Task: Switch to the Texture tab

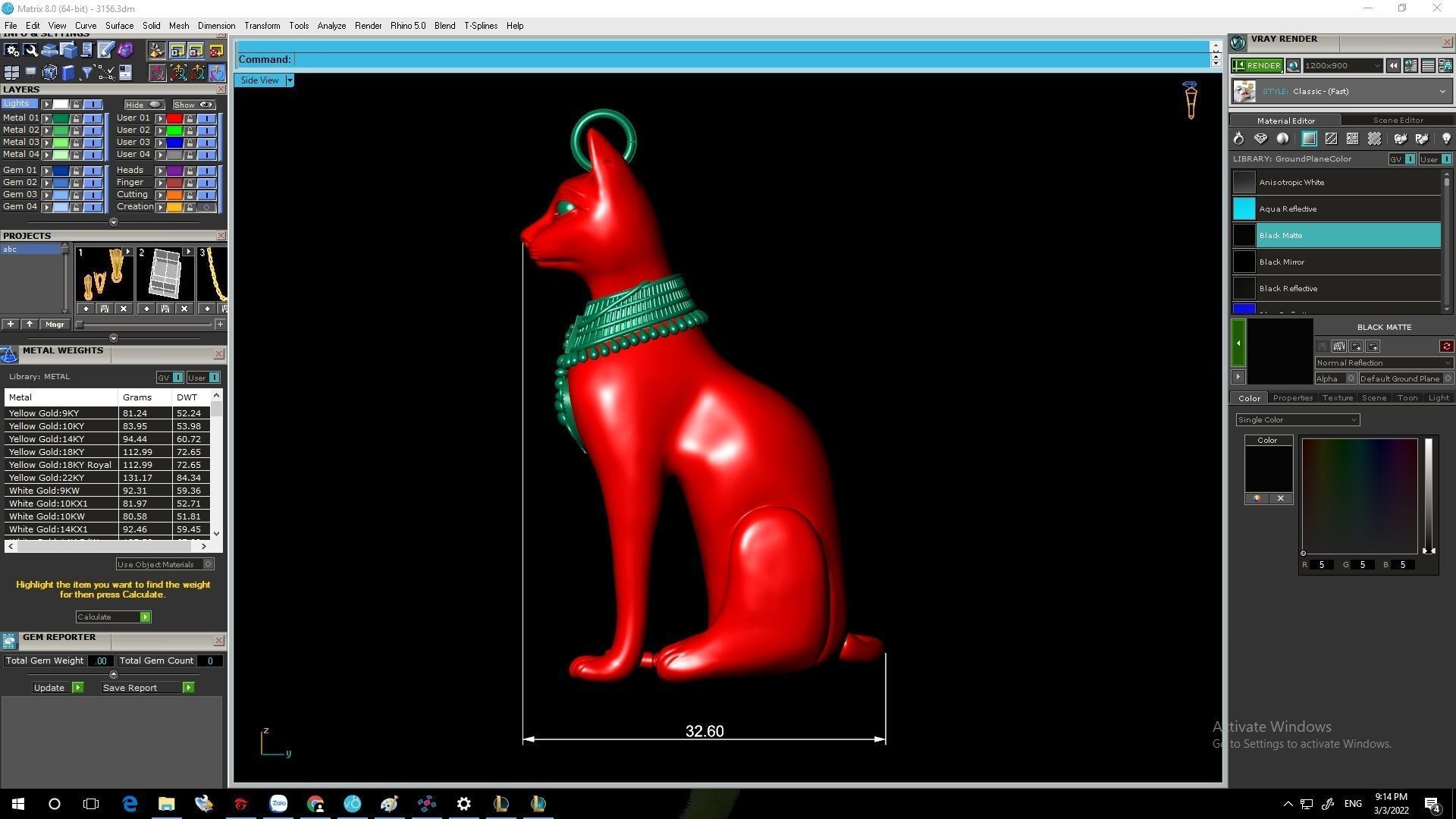Action: coord(1337,398)
